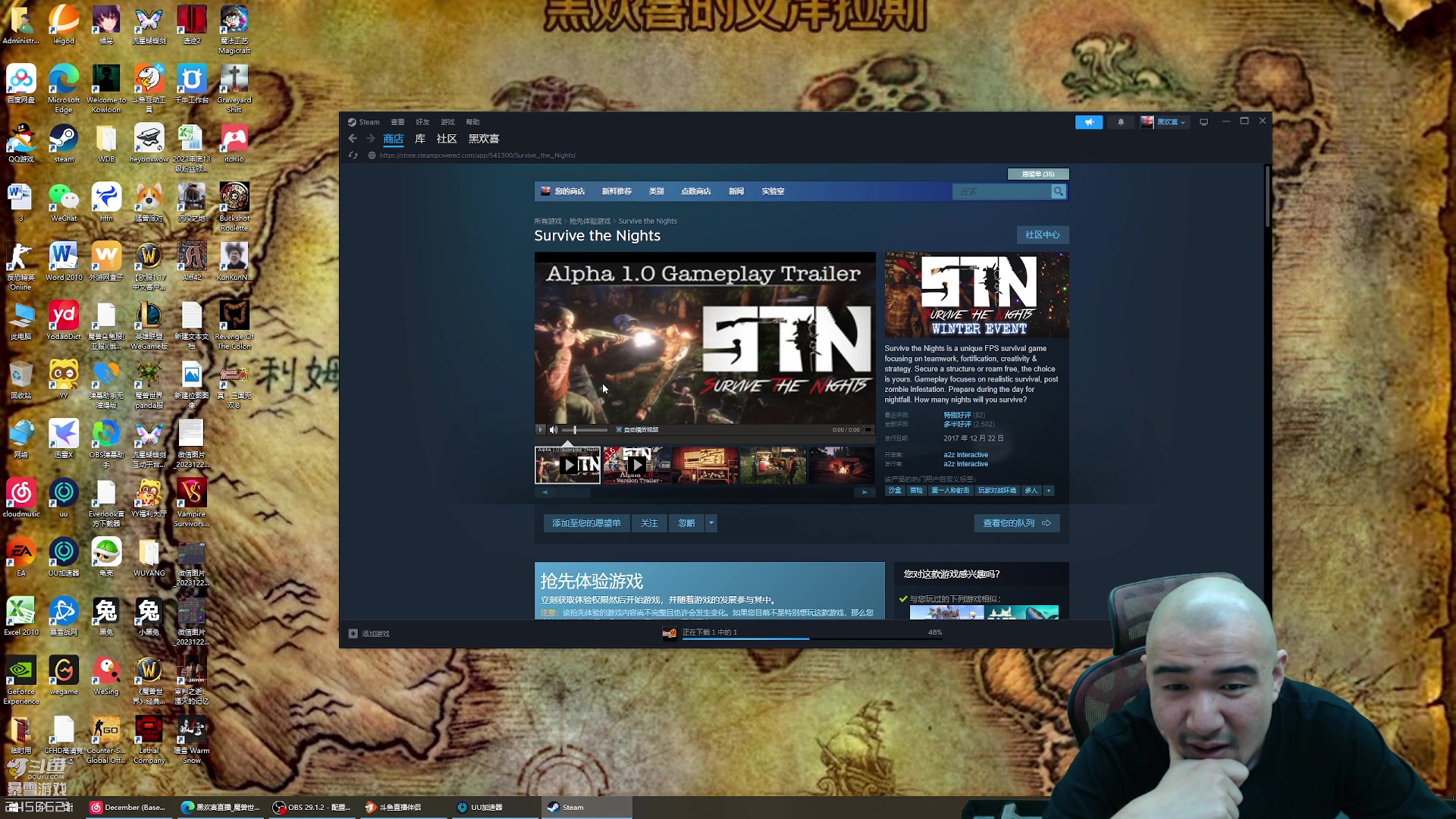Adjust the trailer volume slider
The image size is (1456, 819).
click(585, 430)
